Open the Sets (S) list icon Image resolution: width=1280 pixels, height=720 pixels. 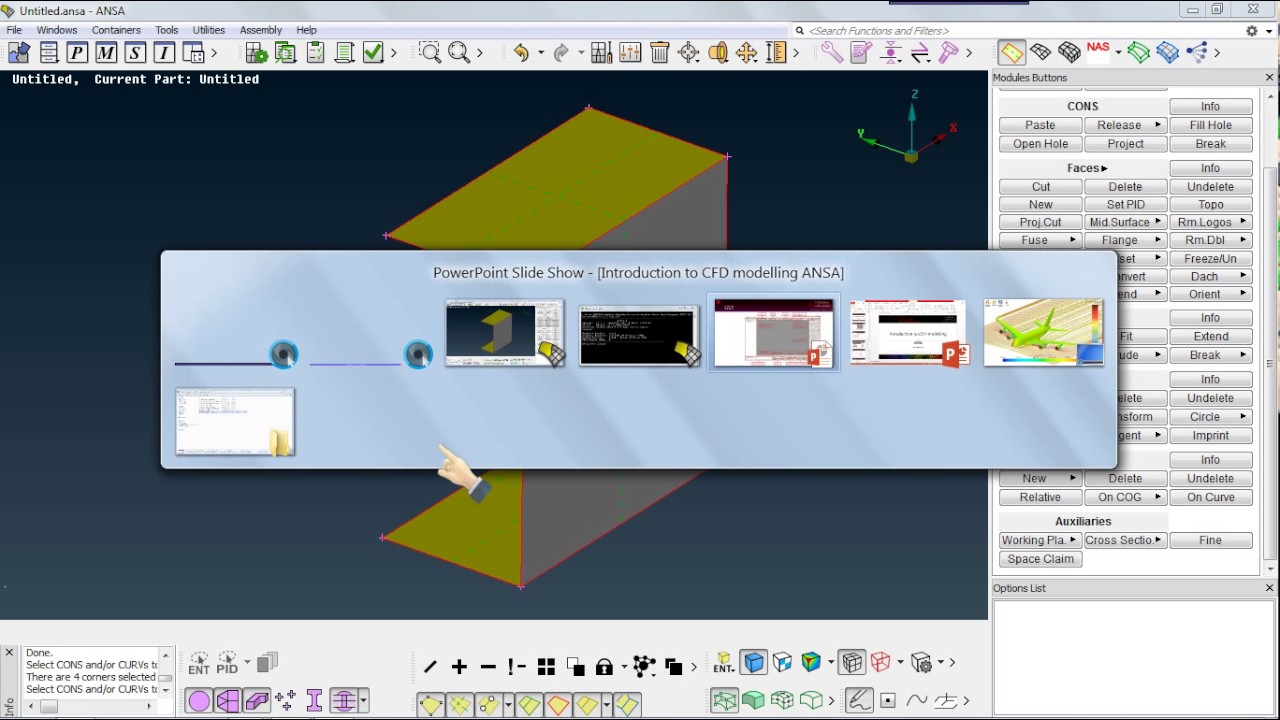[135, 53]
